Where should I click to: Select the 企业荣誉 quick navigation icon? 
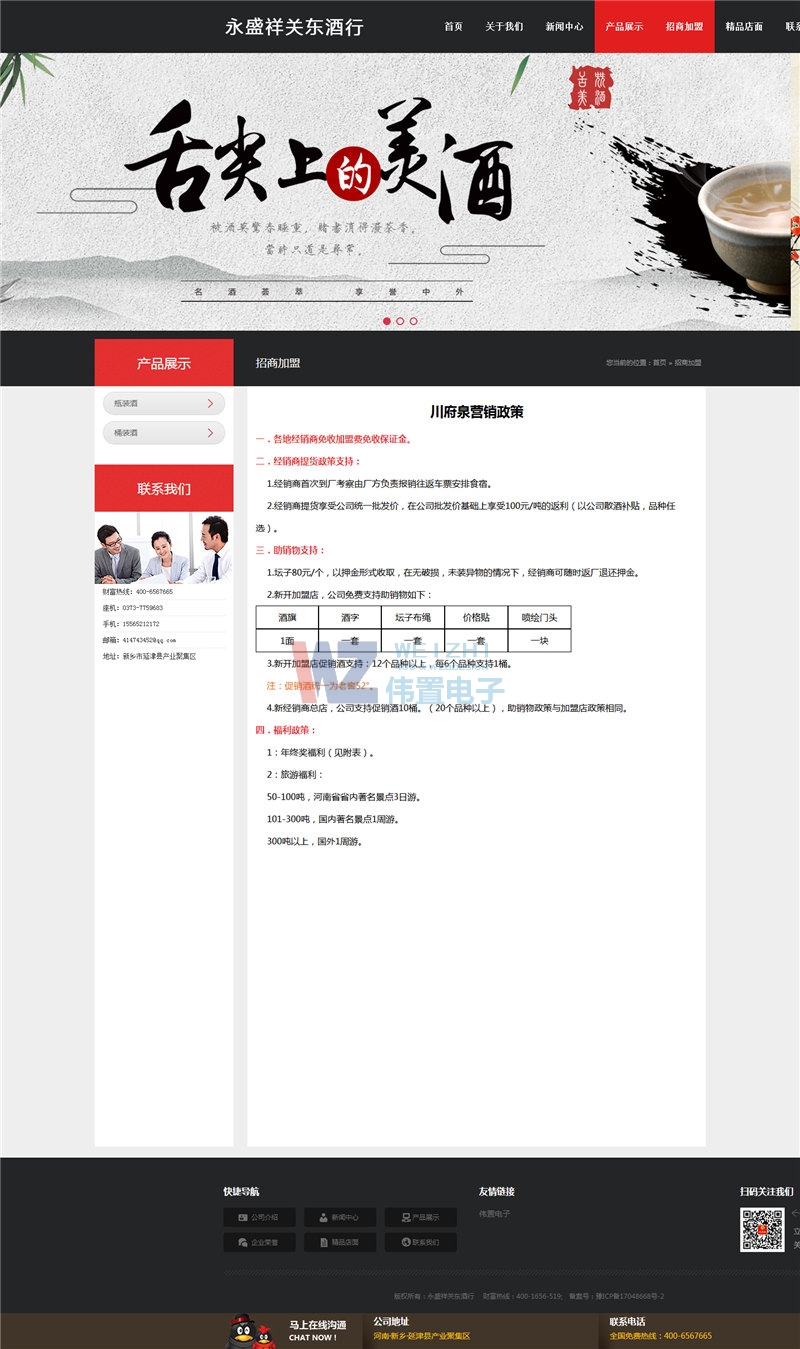coord(243,1241)
